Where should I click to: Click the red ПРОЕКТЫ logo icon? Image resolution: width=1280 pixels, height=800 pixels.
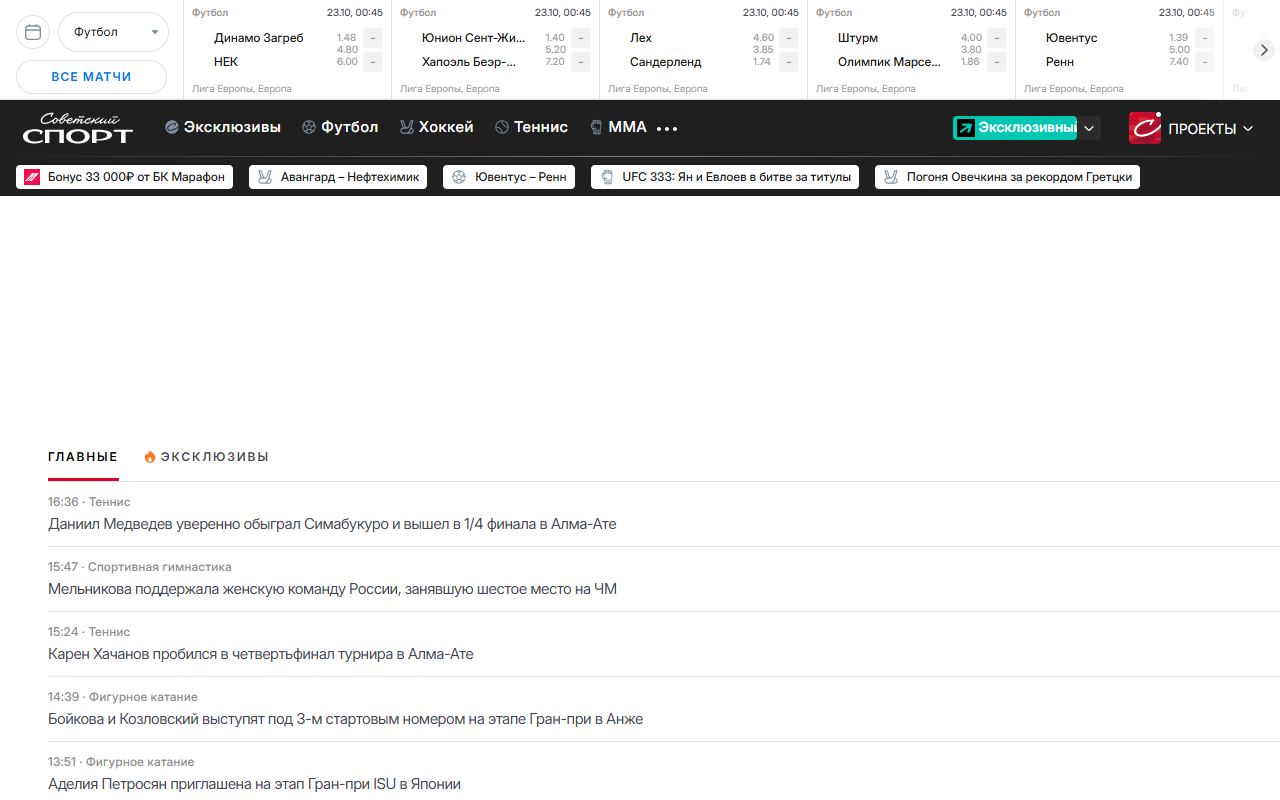click(x=1145, y=128)
